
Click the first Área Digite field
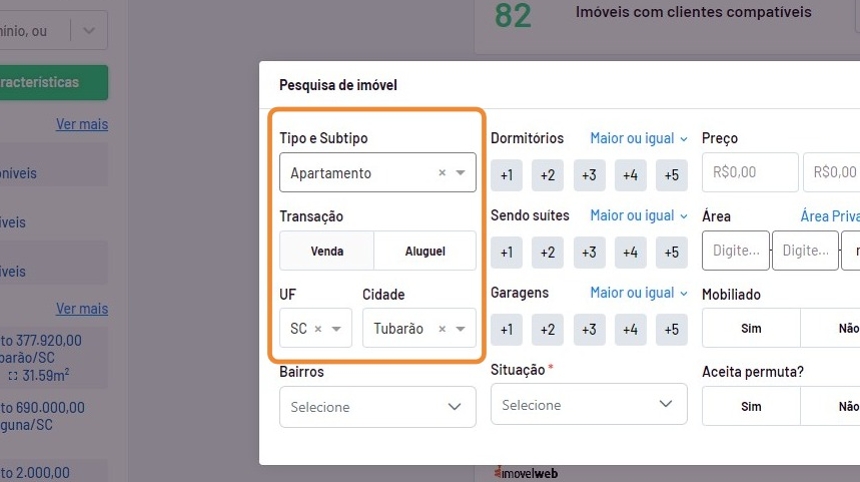tap(736, 250)
